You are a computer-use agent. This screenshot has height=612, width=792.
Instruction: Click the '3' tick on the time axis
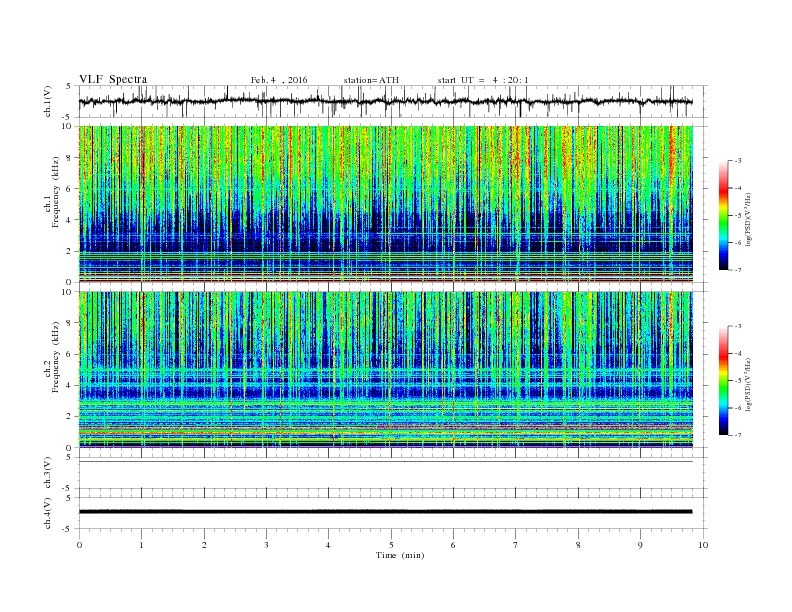(x=266, y=545)
